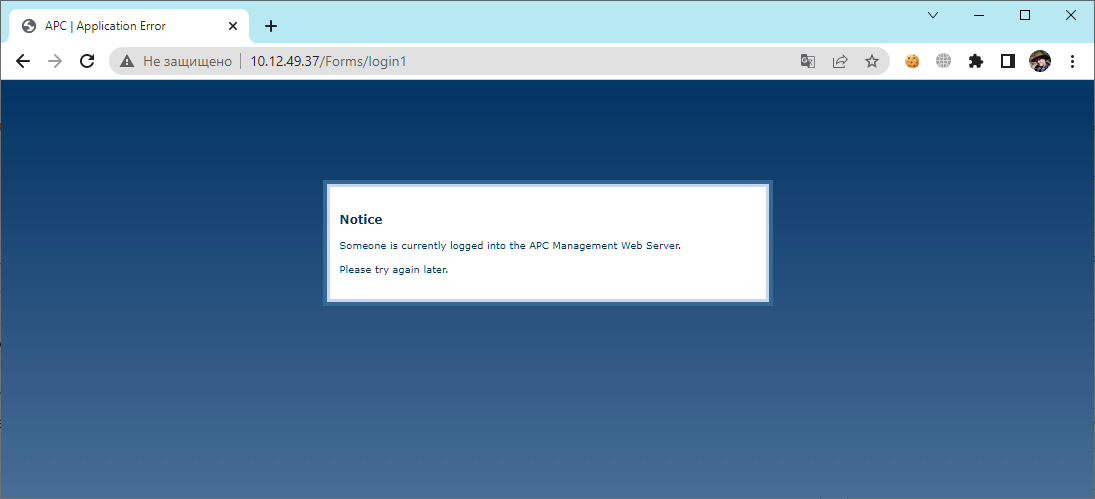Select the APC | Application Error tab
Viewport: 1095px width, 499px height.
tap(129, 26)
